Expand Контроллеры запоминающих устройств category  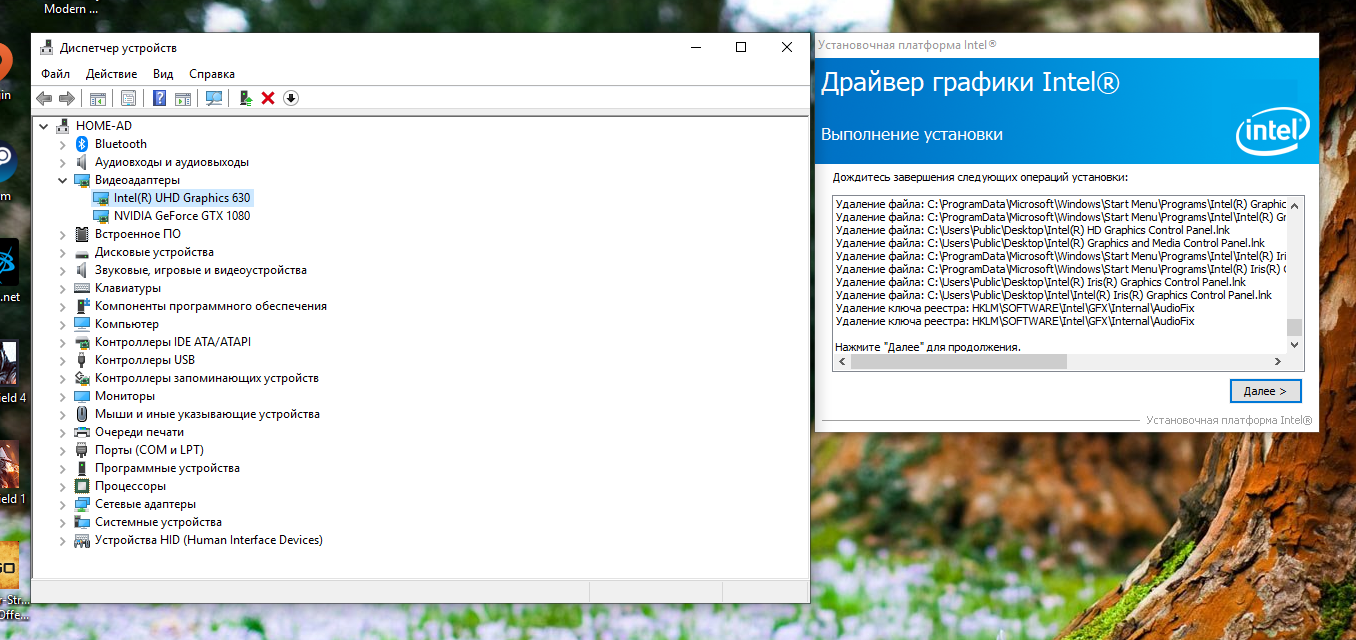tap(63, 378)
